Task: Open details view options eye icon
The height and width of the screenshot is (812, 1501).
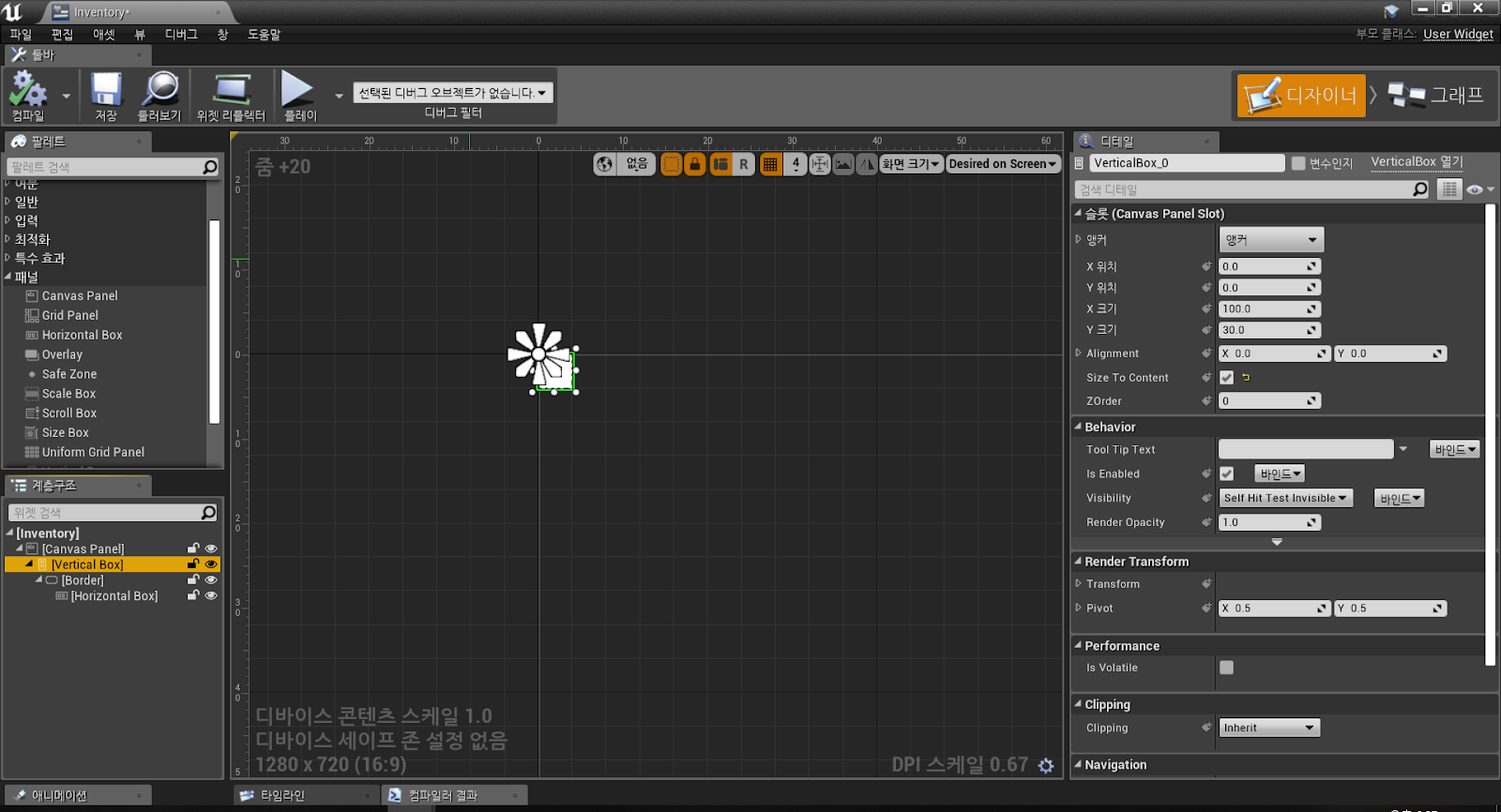Action: point(1476,189)
